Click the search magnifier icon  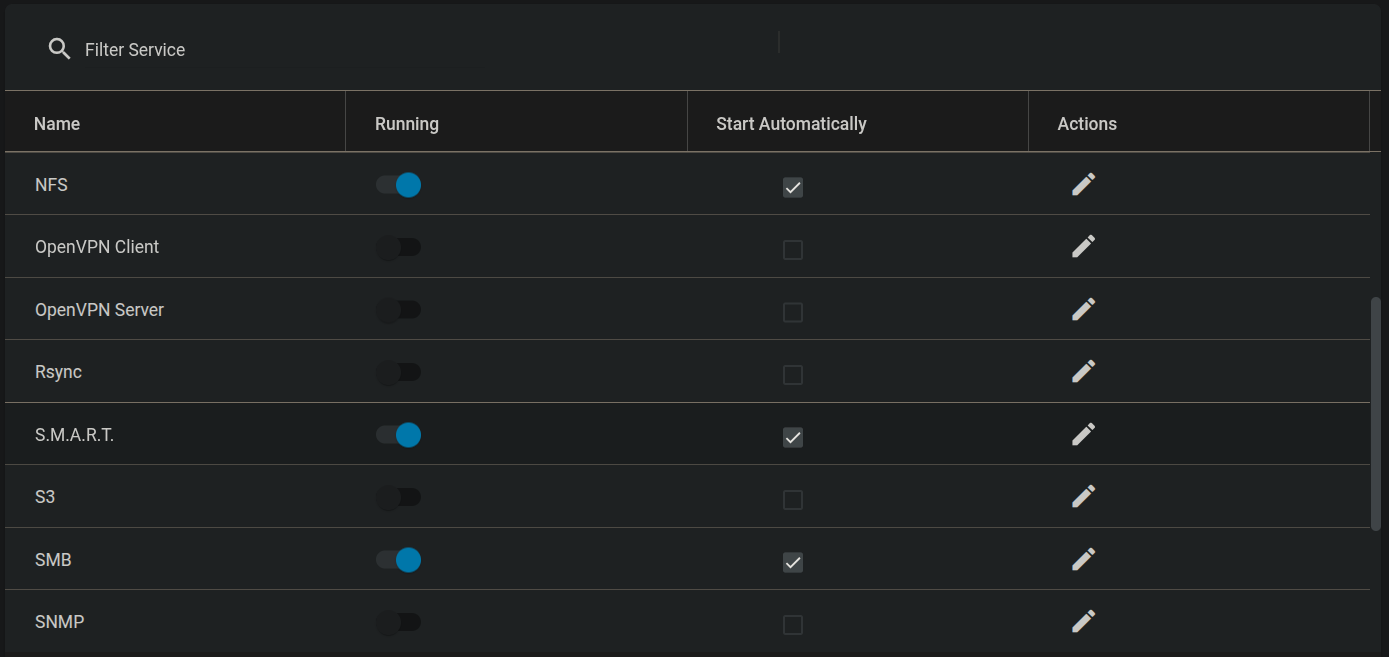59,49
